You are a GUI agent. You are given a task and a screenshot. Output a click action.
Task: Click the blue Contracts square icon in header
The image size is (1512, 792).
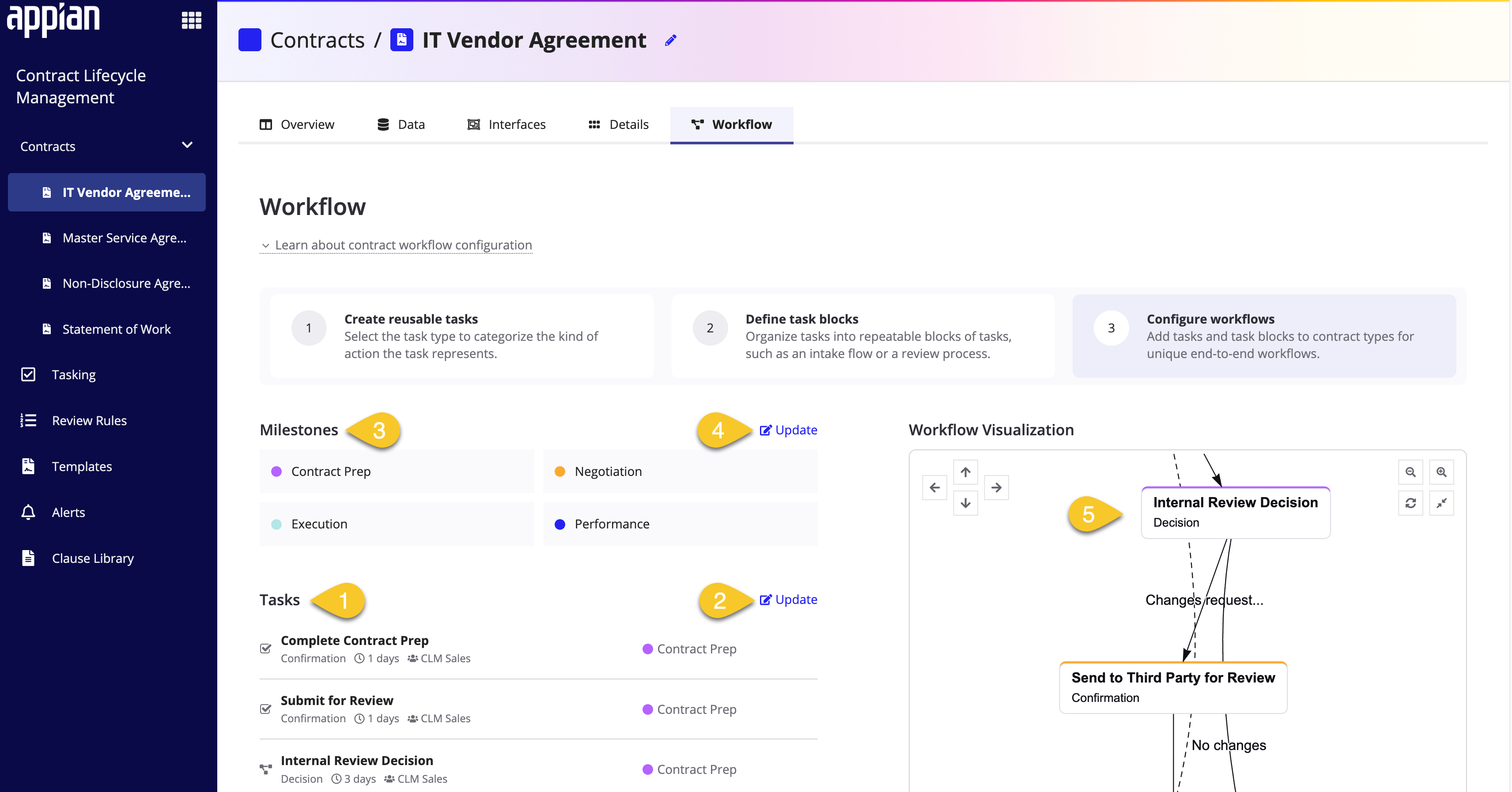[249, 40]
